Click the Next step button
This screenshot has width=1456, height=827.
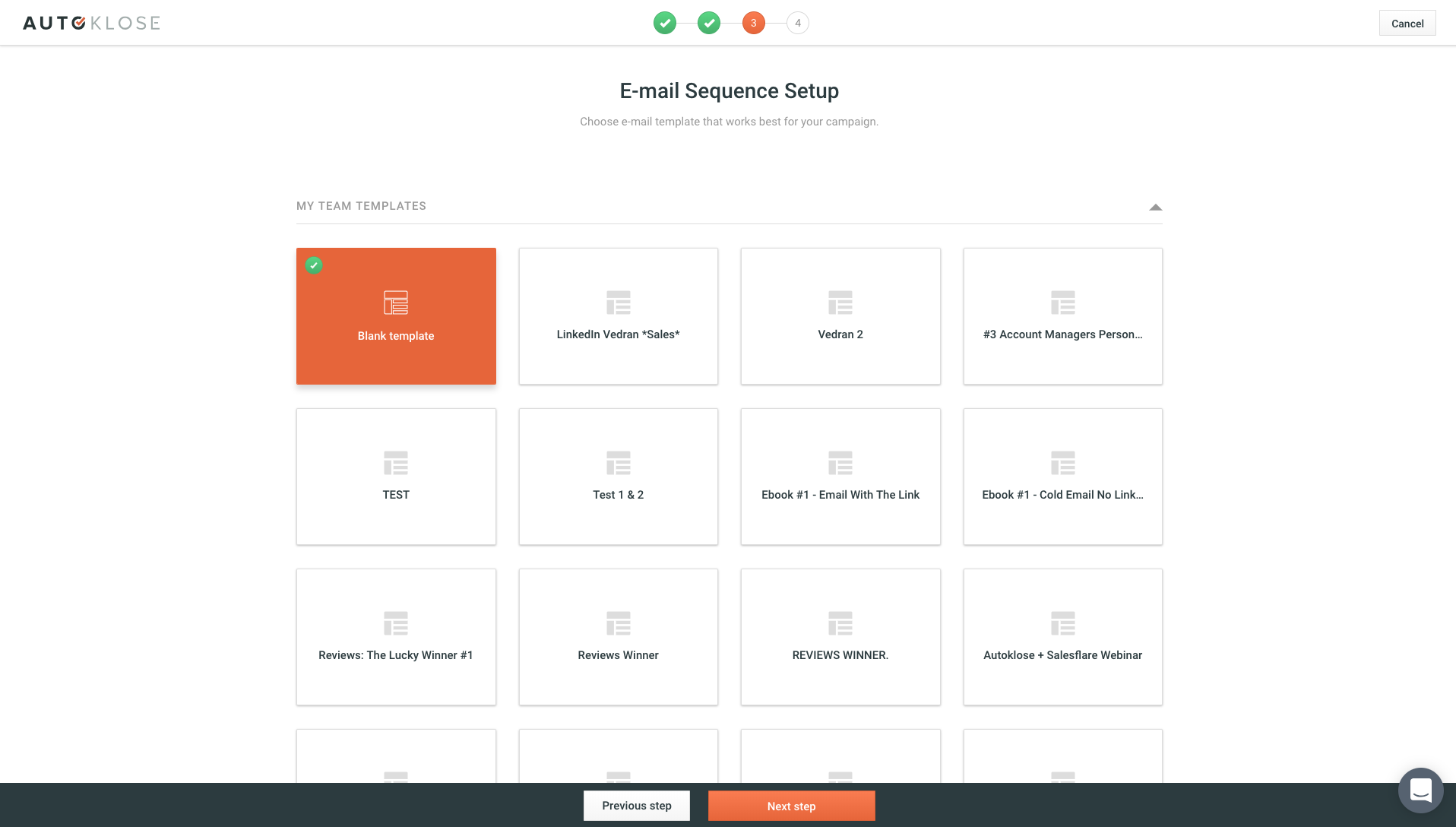tap(791, 806)
